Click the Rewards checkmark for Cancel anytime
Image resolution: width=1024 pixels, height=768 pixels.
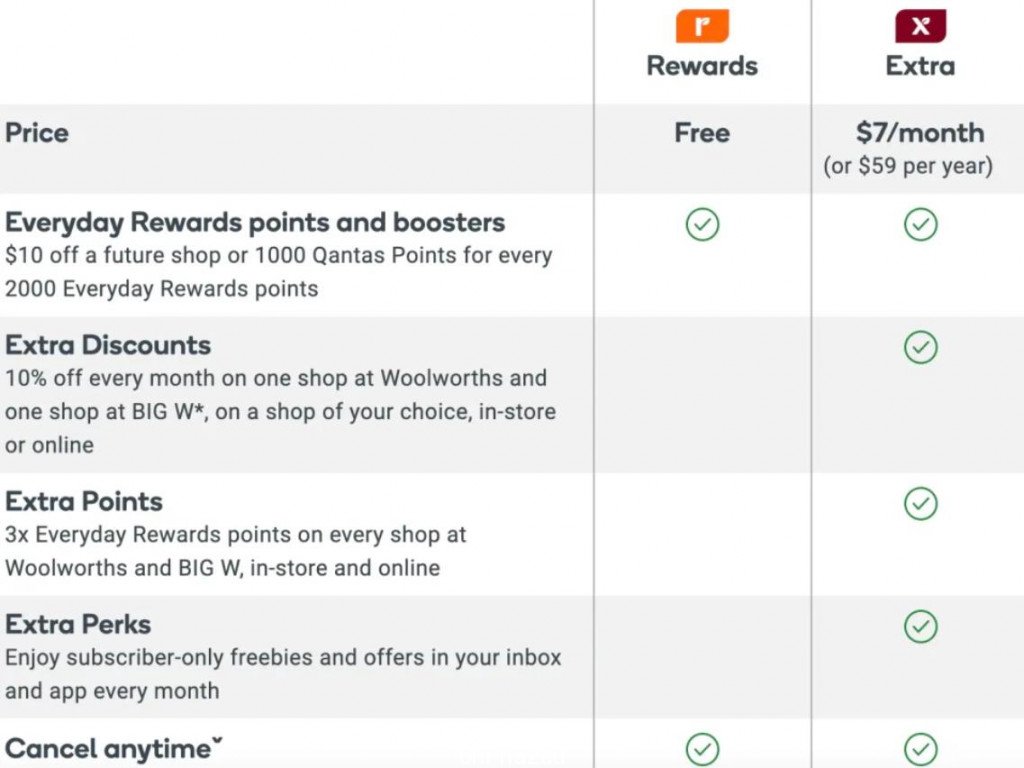[703, 749]
